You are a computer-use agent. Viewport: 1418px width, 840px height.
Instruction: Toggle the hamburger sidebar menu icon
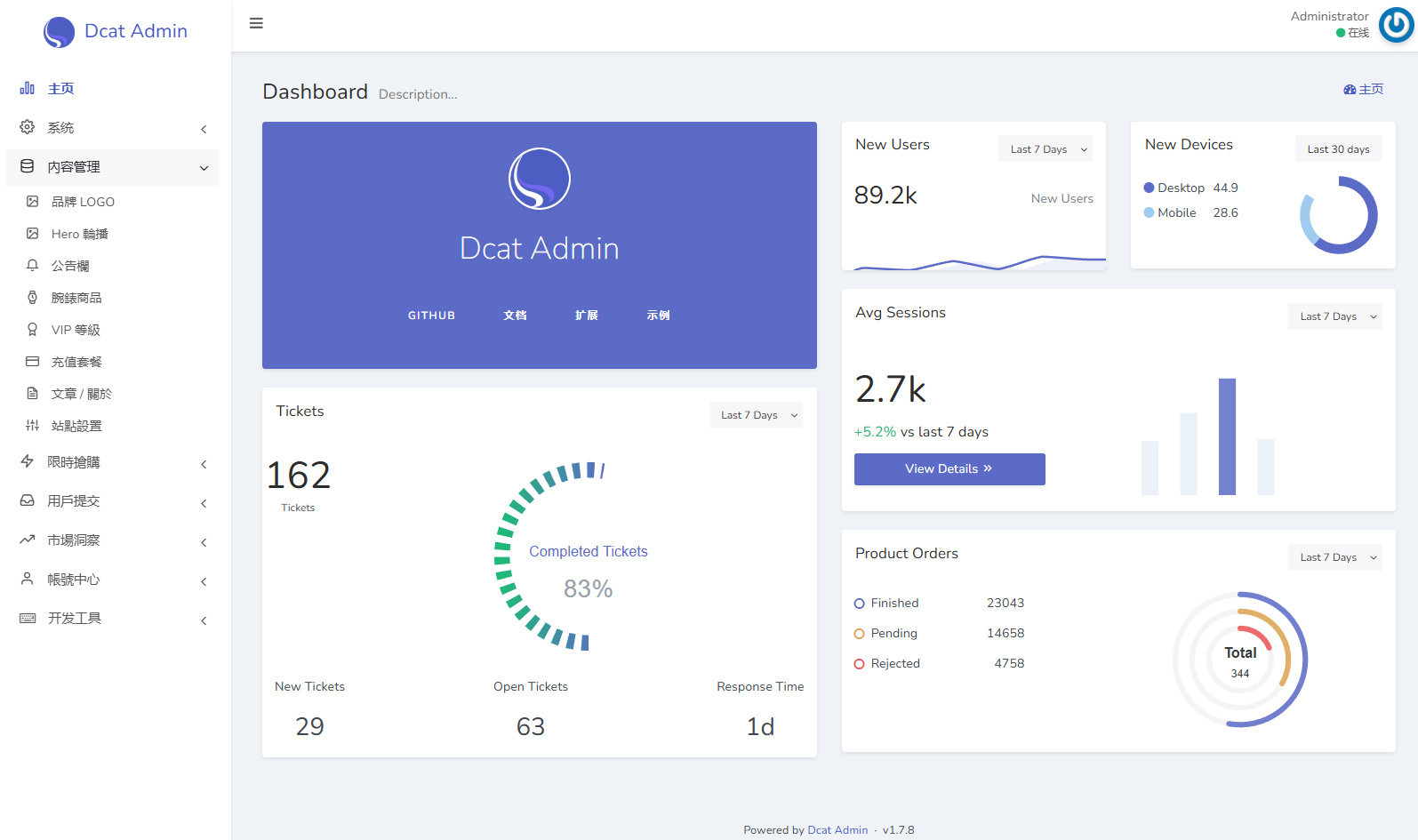[256, 23]
